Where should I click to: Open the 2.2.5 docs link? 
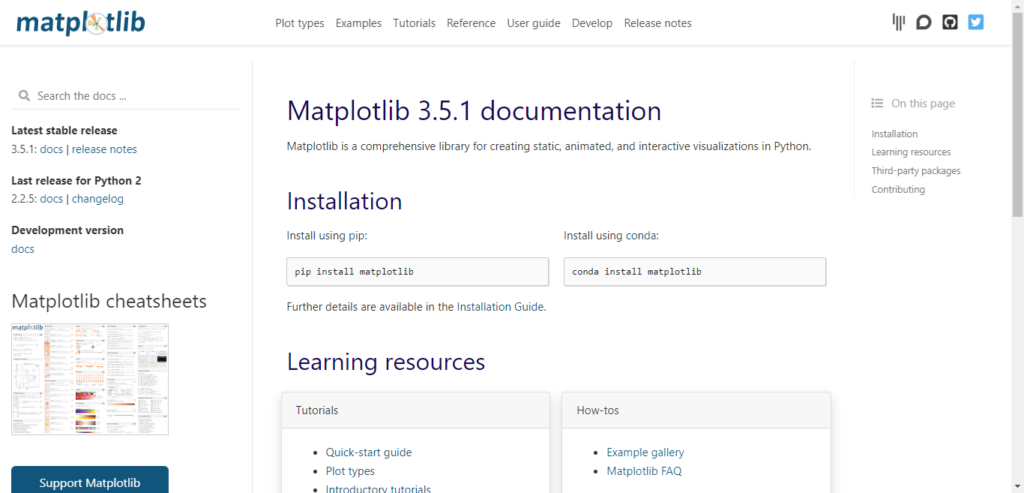(x=52, y=199)
